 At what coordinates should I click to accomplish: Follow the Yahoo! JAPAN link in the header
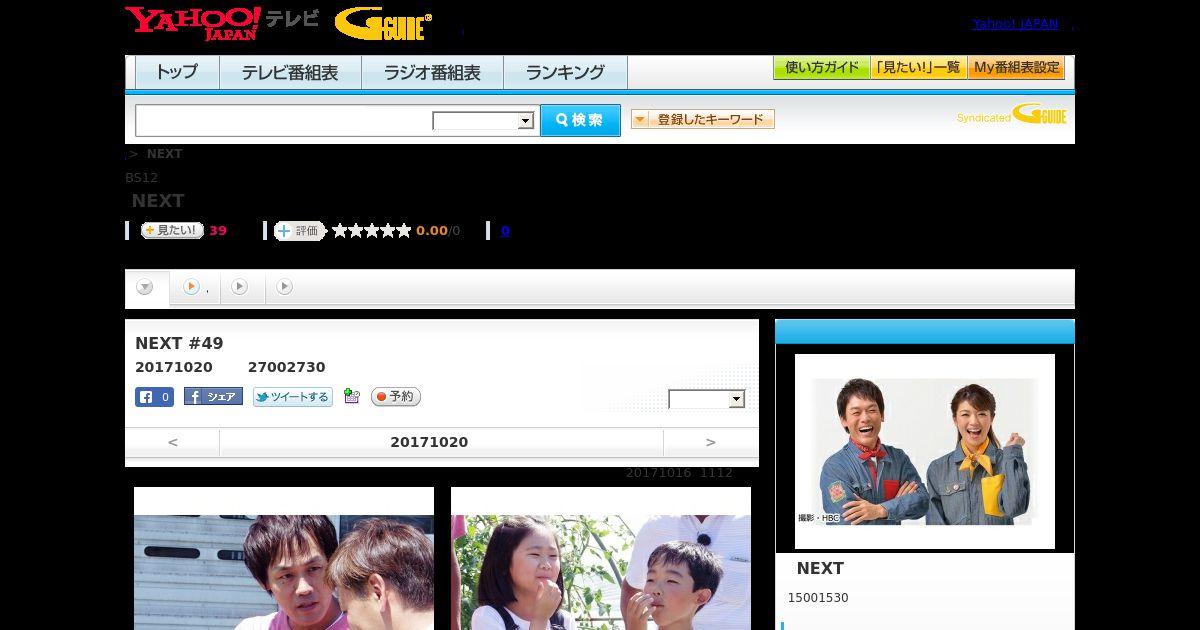1015,24
